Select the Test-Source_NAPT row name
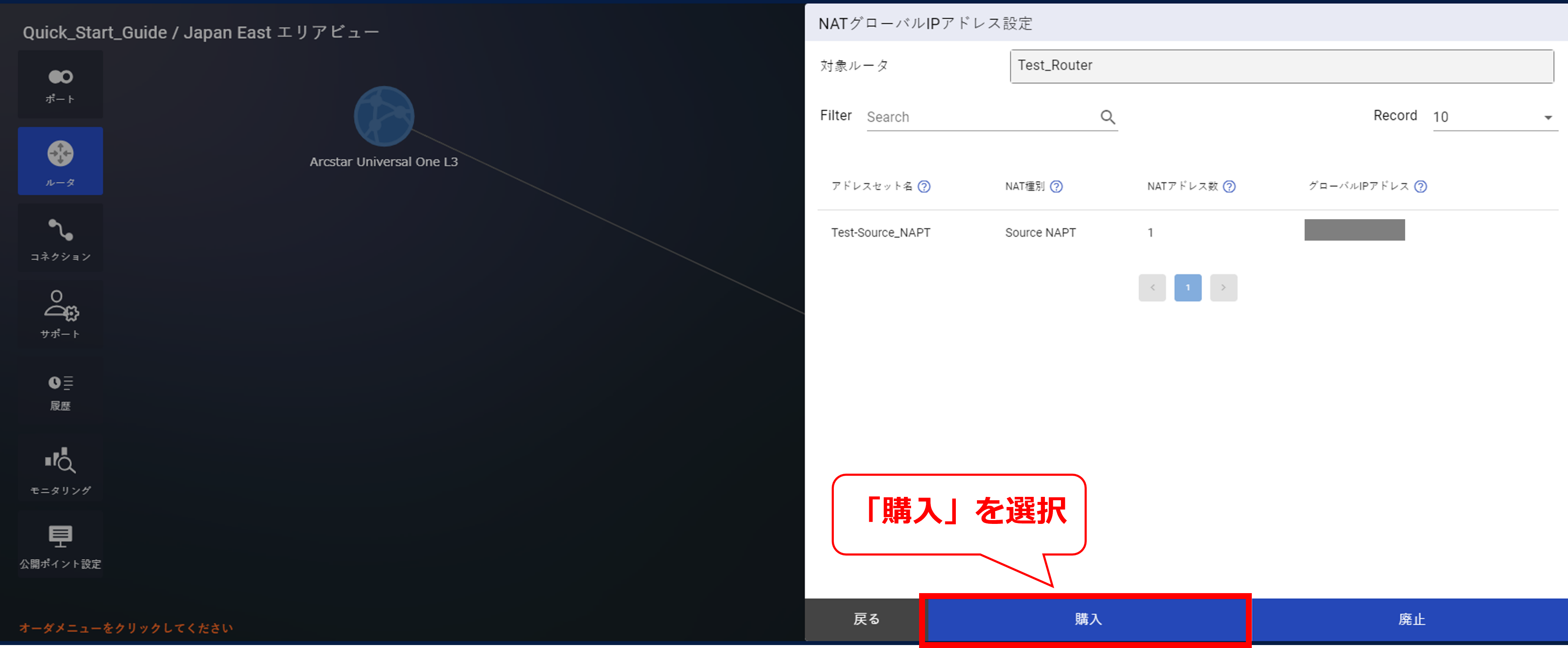 (881, 233)
